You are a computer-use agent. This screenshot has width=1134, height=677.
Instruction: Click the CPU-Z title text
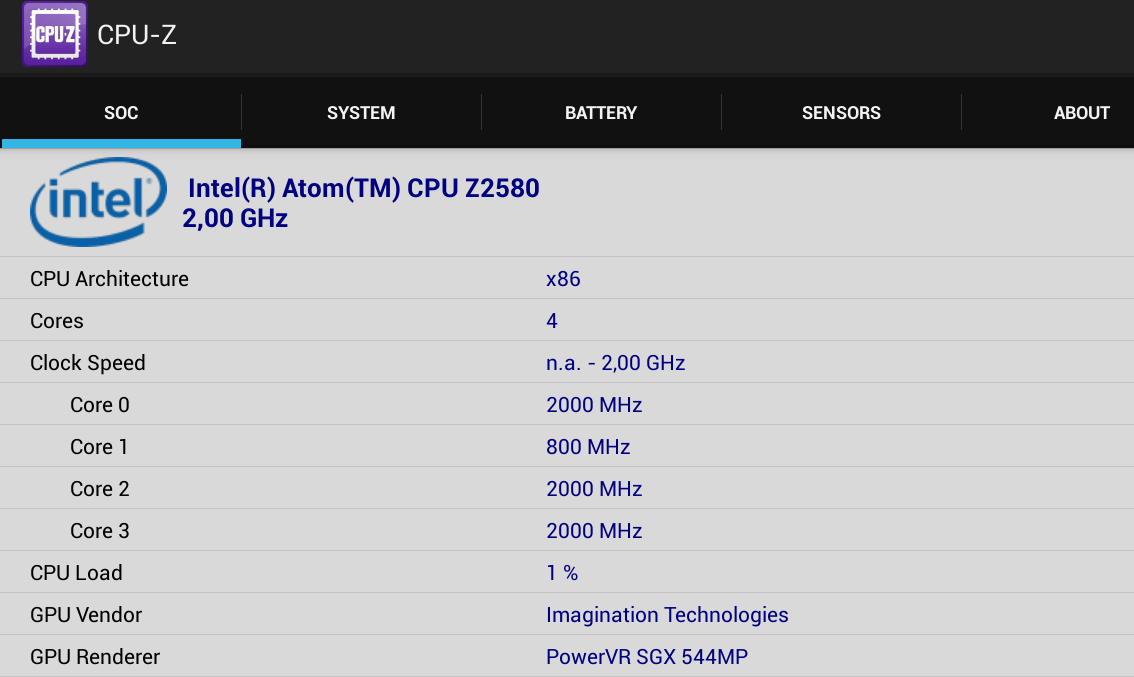[137, 35]
